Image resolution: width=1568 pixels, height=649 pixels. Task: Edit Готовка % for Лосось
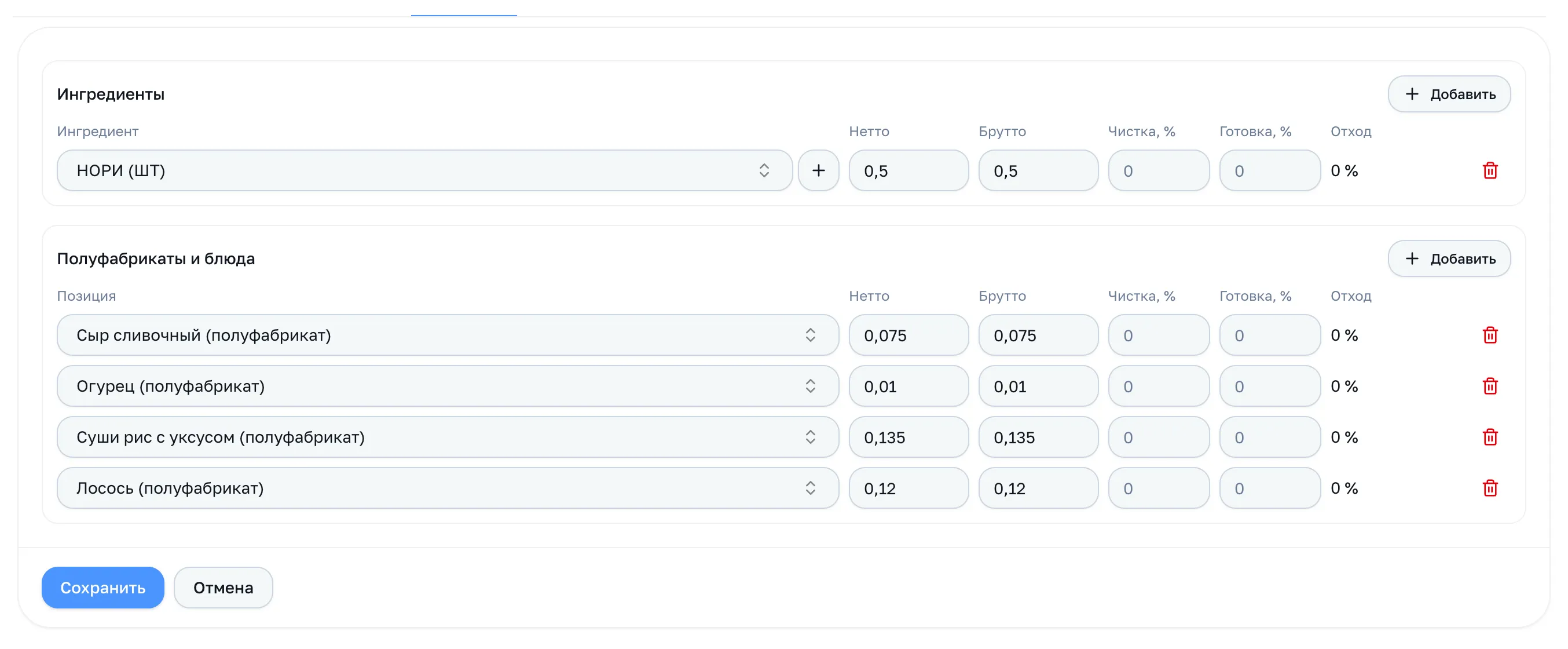[1270, 488]
